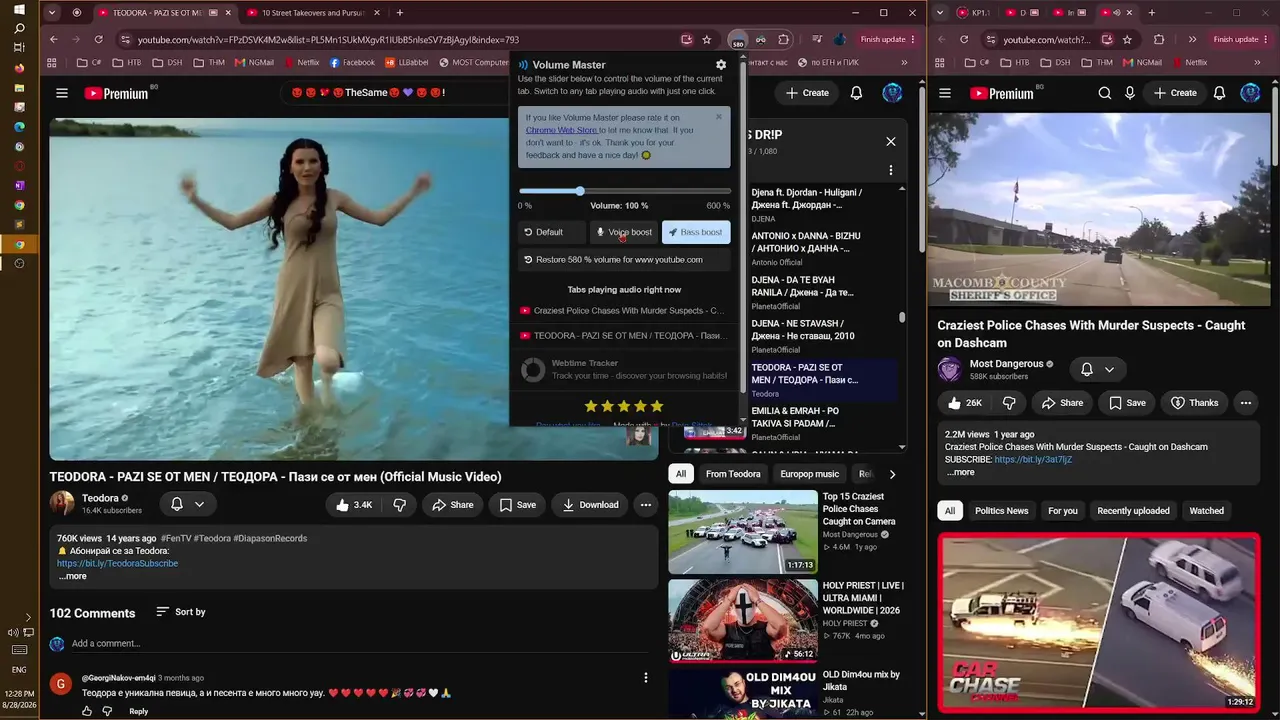Viewport: 1280px width, 720px height.
Task: Open the Webtime Tracker promotion
Action: (624, 370)
